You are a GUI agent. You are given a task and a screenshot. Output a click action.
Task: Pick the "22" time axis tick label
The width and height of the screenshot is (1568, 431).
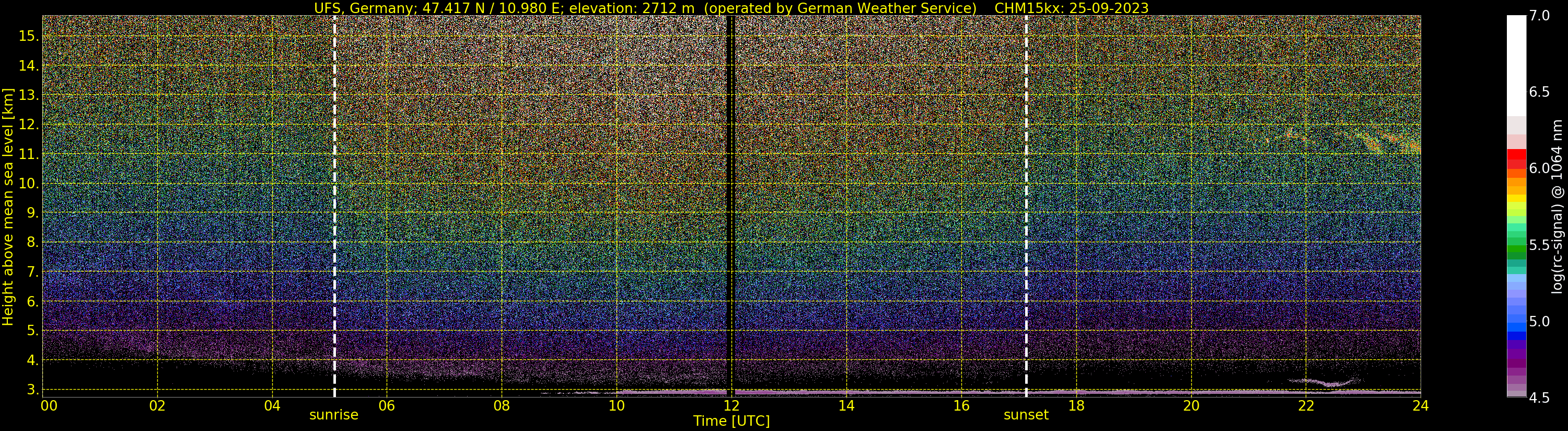tap(1306, 406)
